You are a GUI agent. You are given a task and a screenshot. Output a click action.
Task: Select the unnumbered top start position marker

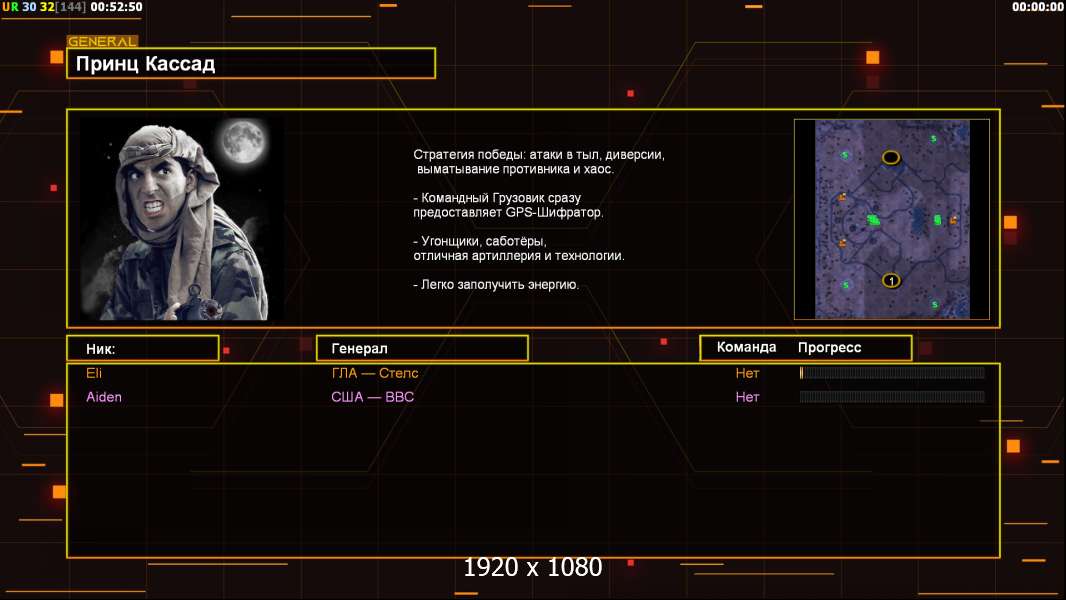891,158
